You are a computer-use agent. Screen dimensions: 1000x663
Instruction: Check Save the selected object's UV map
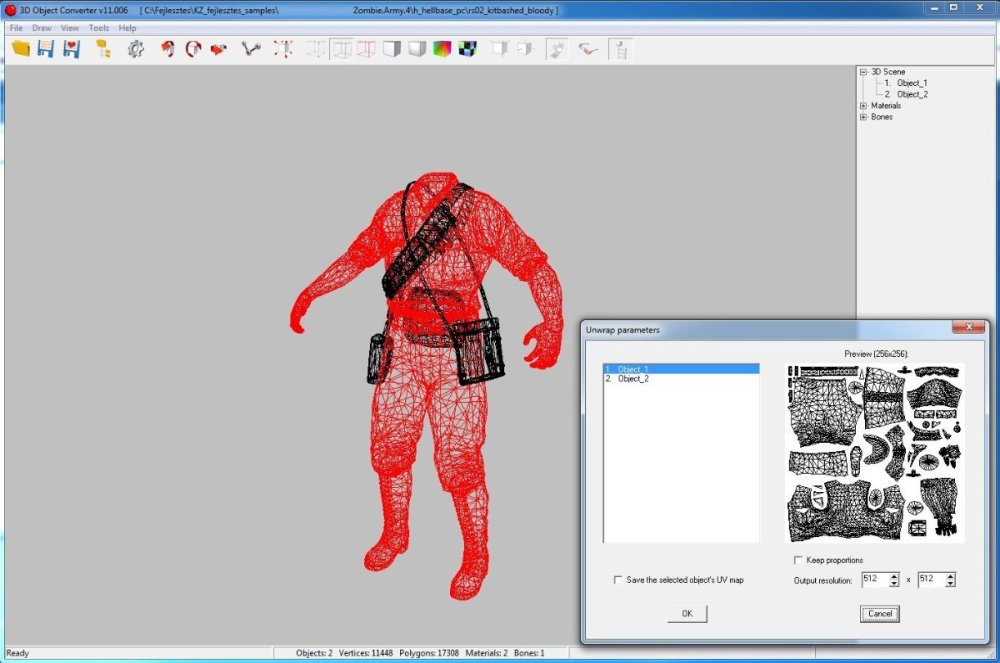(617, 580)
